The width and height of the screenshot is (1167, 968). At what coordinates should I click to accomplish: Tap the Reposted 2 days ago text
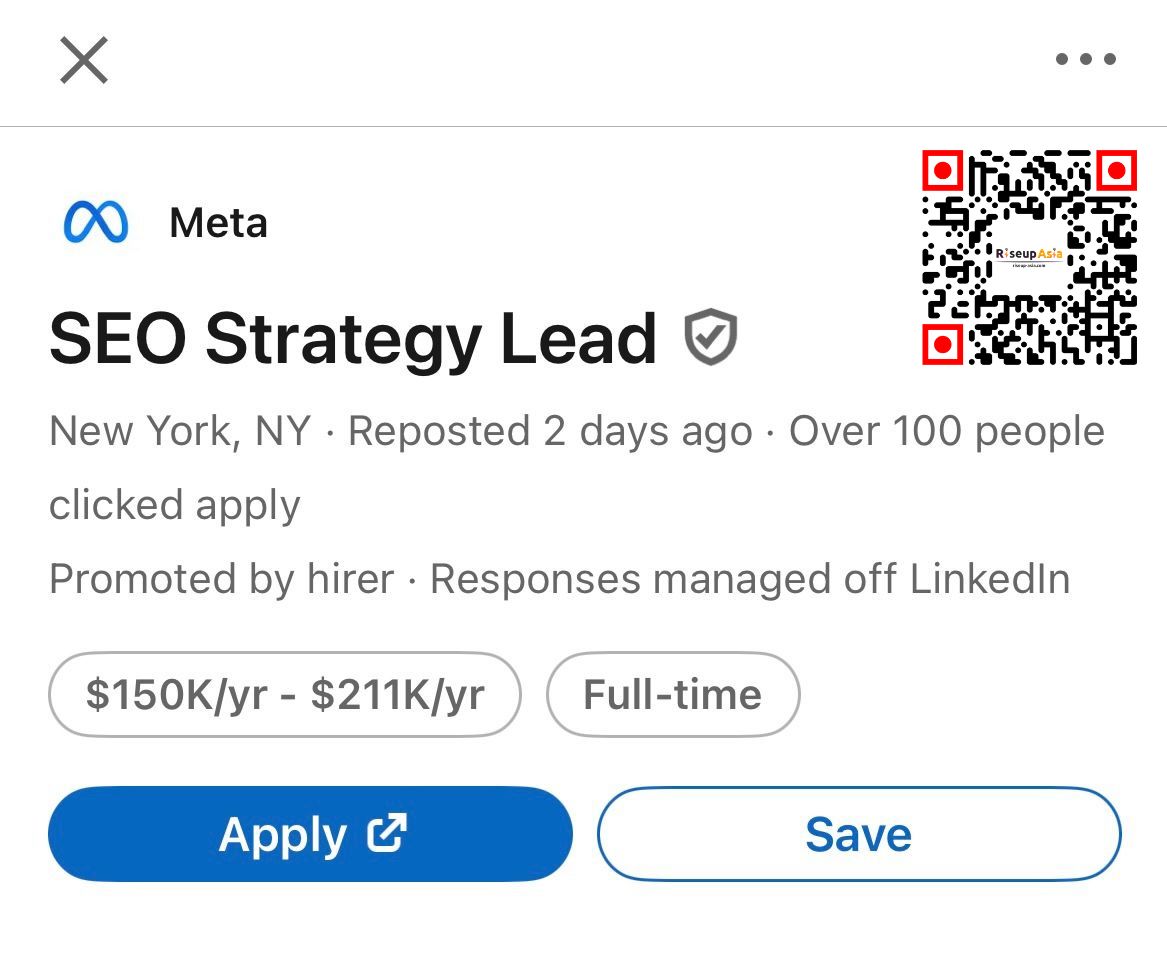click(550, 432)
